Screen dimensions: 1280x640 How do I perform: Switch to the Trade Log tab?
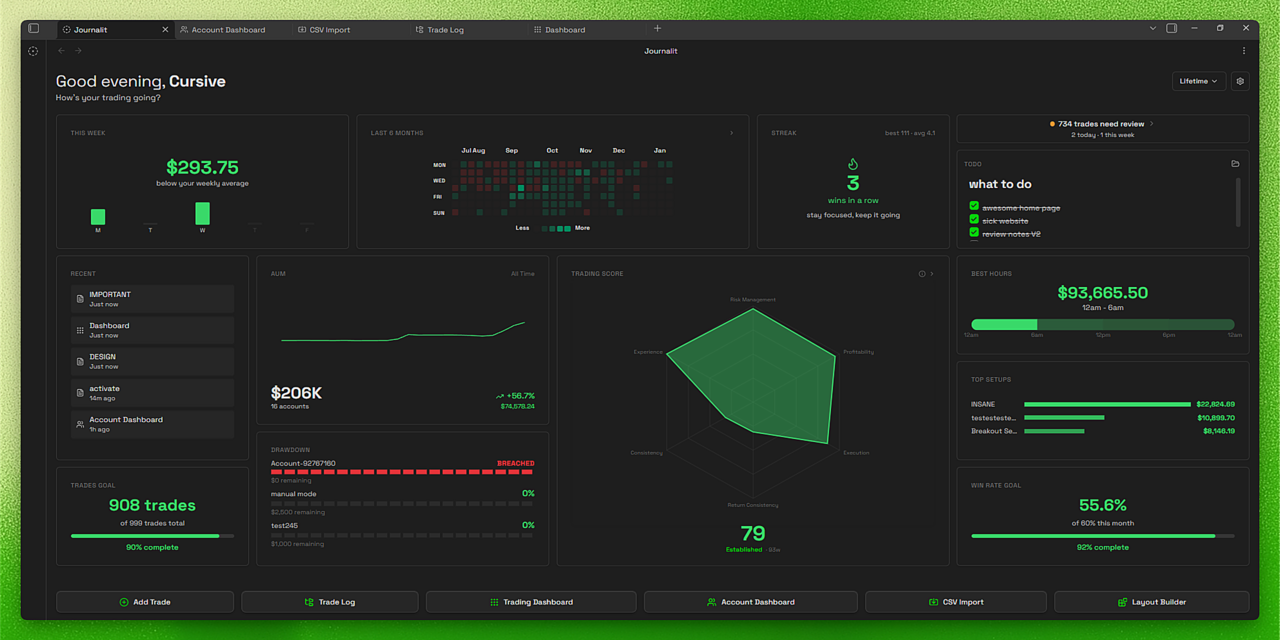click(x=440, y=30)
